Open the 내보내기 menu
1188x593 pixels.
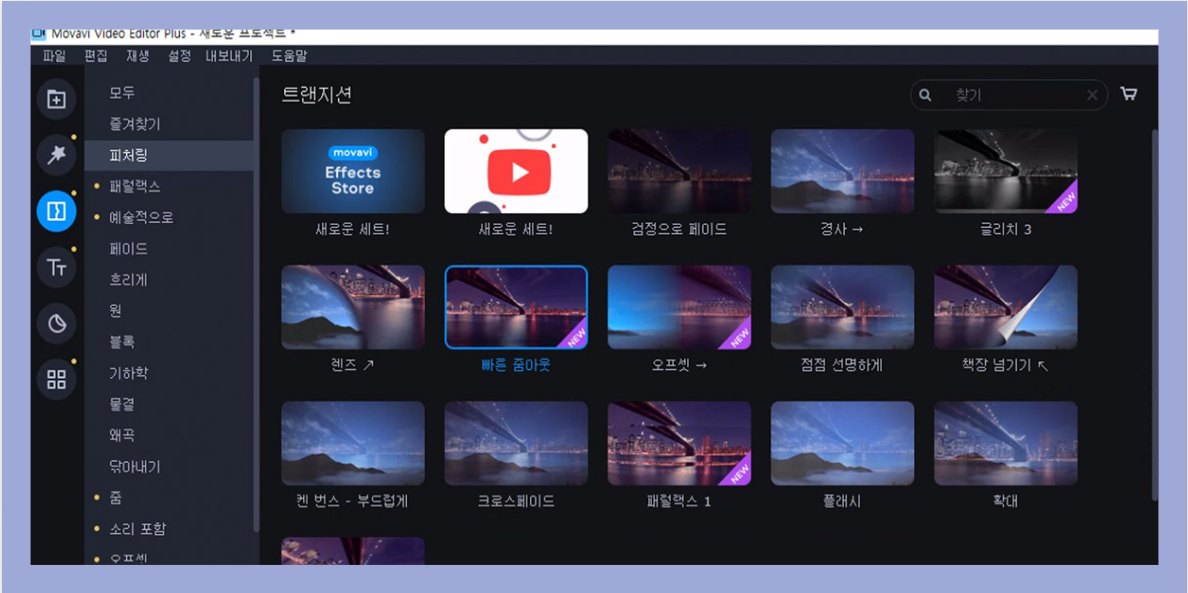point(229,56)
